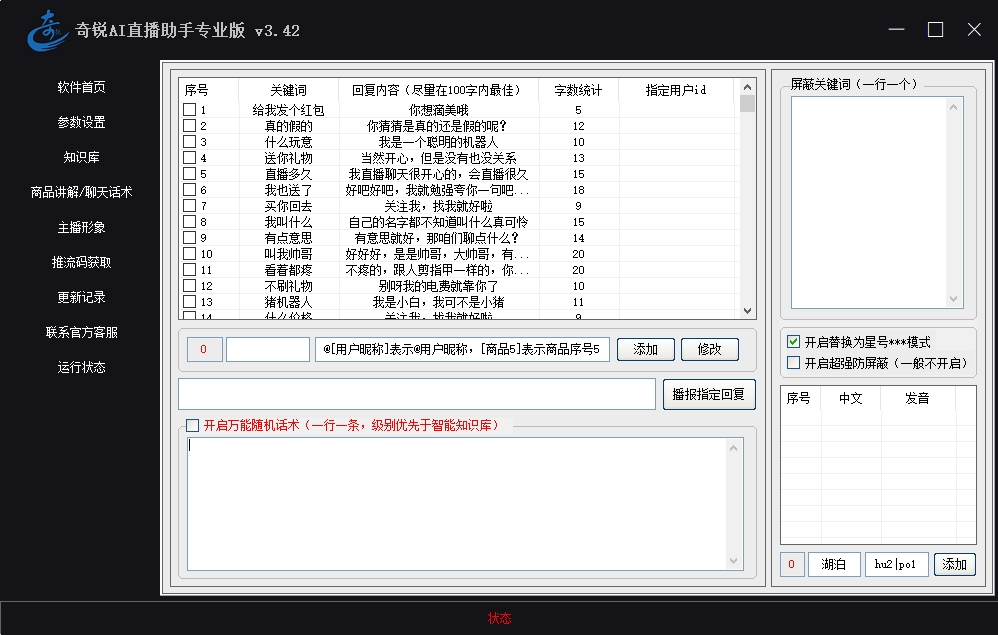Click the 播报指定回复 button

point(709,394)
